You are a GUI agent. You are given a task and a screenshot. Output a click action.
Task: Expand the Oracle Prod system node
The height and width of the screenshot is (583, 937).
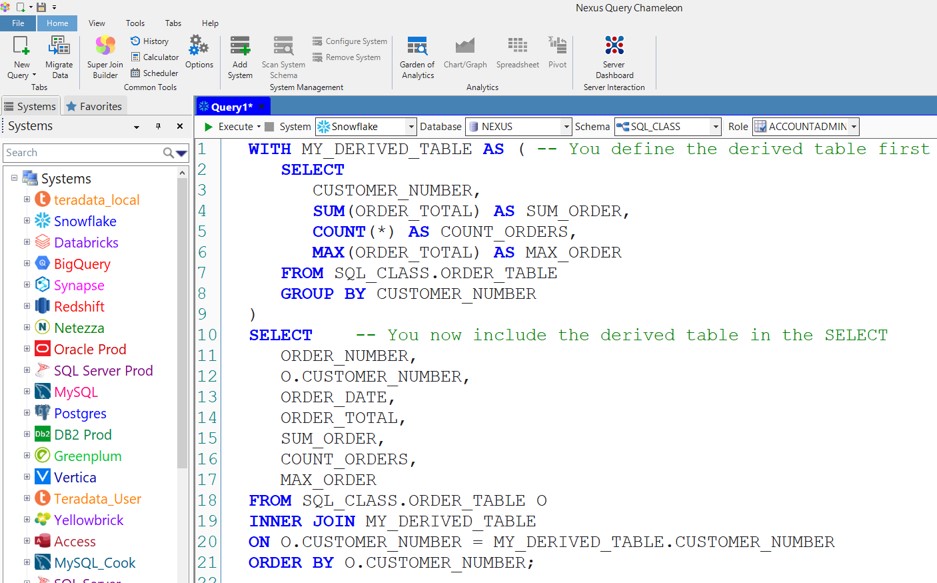pyautogui.click(x=28, y=349)
